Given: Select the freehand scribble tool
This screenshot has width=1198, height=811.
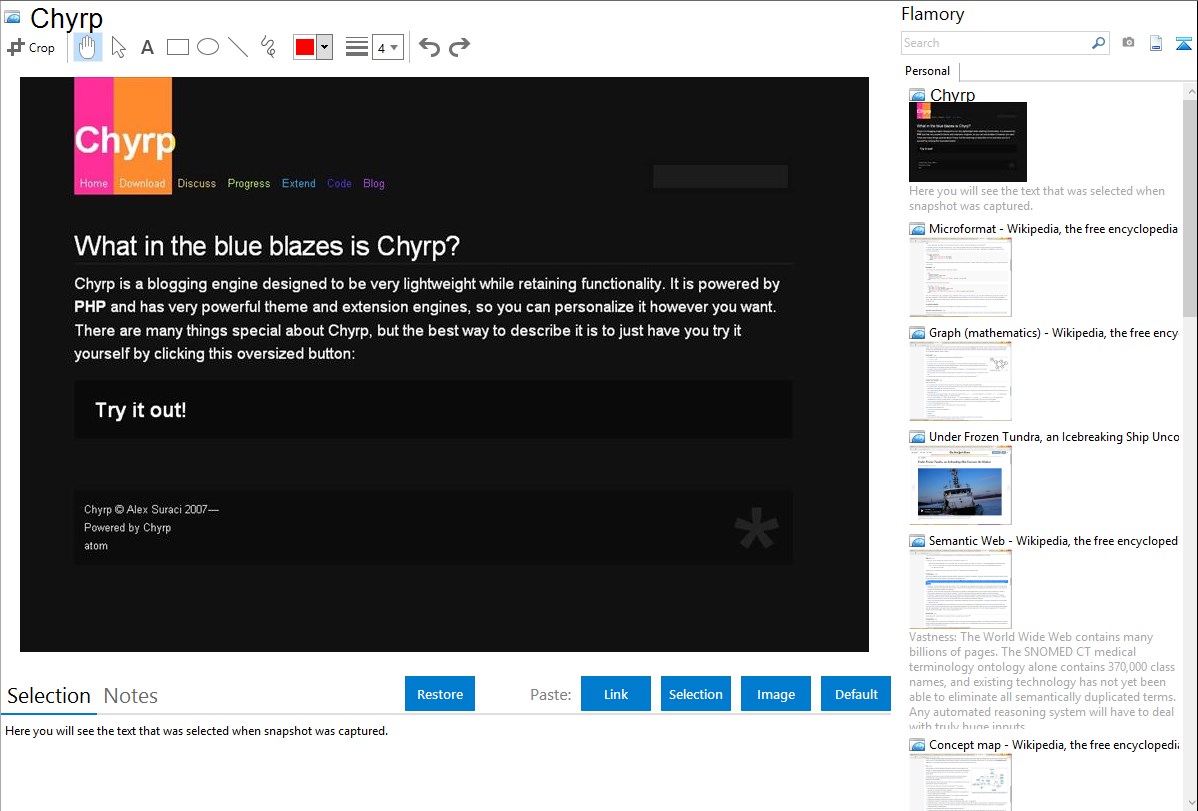Looking at the screenshot, I should click(x=268, y=47).
